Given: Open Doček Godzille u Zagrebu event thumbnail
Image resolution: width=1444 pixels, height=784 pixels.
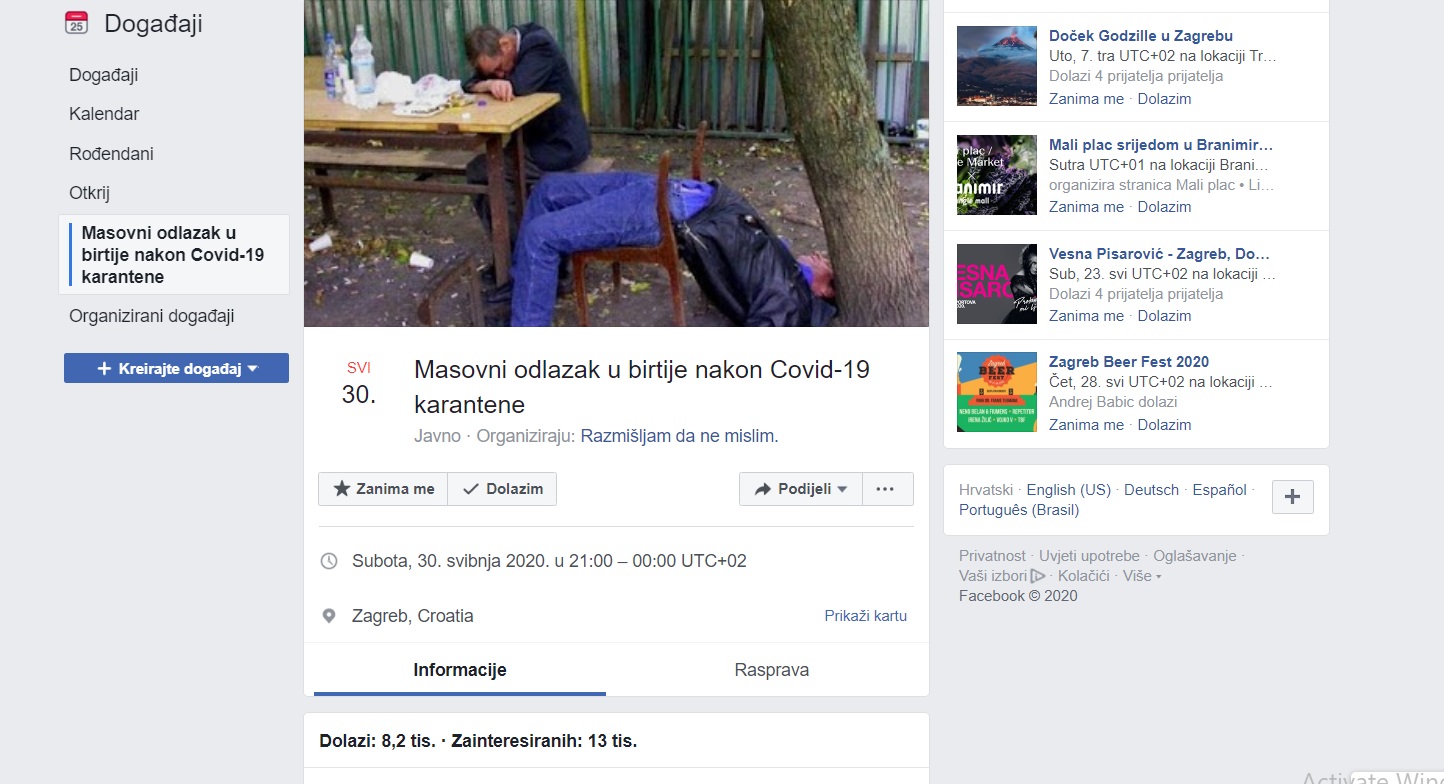Looking at the screenshot, I should pyautogui.click(x=997, y=66).
